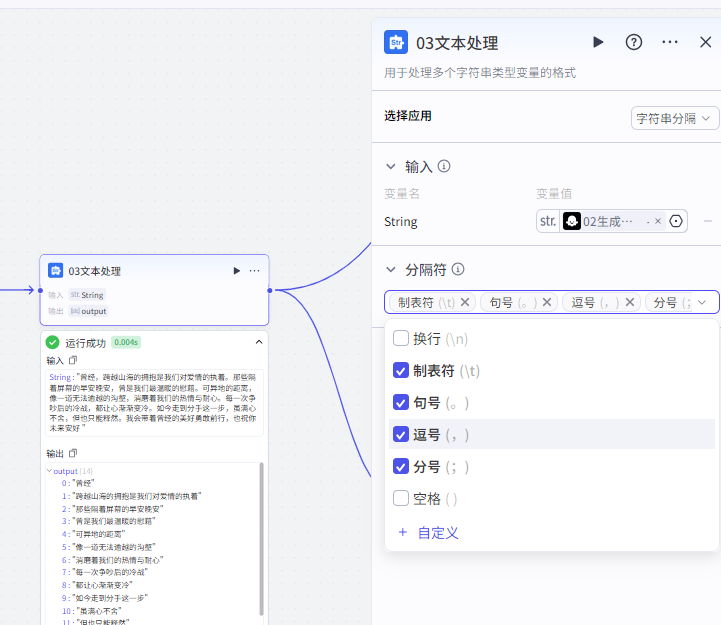Image resolution: width=721 pixels, height=625 pixels.
Task: Click the 选择应用 label
Action: click(x=408, y=116)
